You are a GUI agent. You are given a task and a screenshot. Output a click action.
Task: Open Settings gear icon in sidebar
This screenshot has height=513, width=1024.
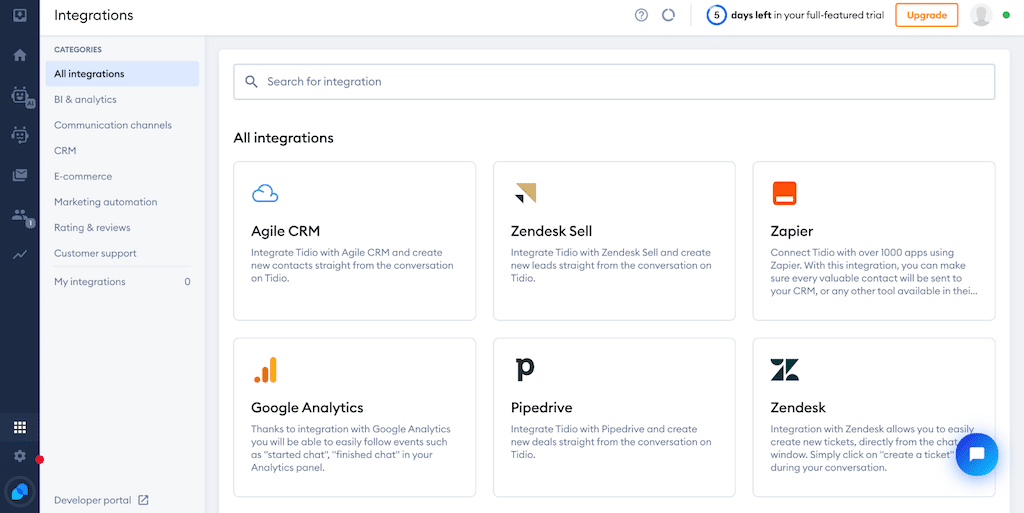click(20, 456)
